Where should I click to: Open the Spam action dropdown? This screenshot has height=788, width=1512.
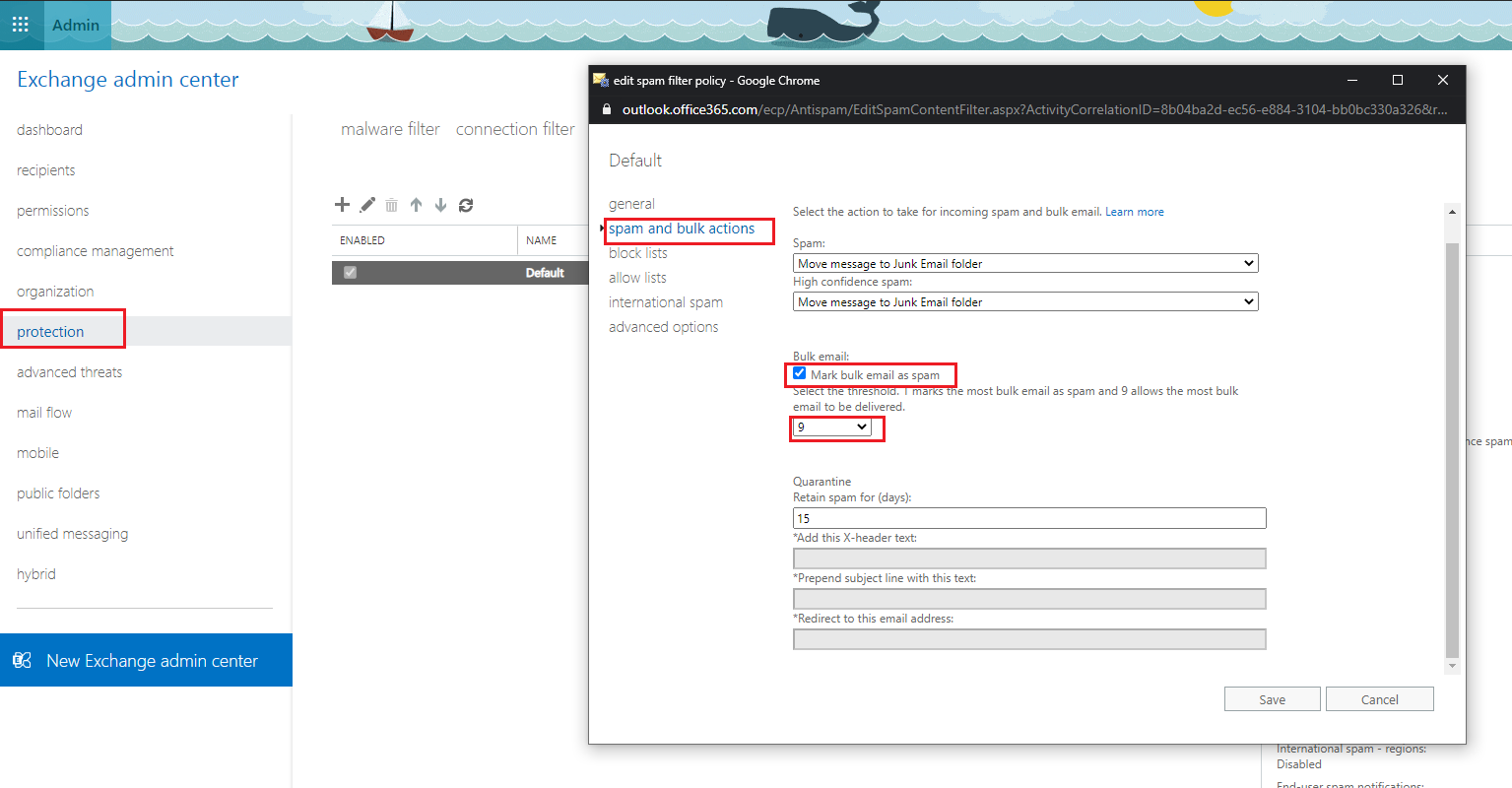pos(1025,263)
